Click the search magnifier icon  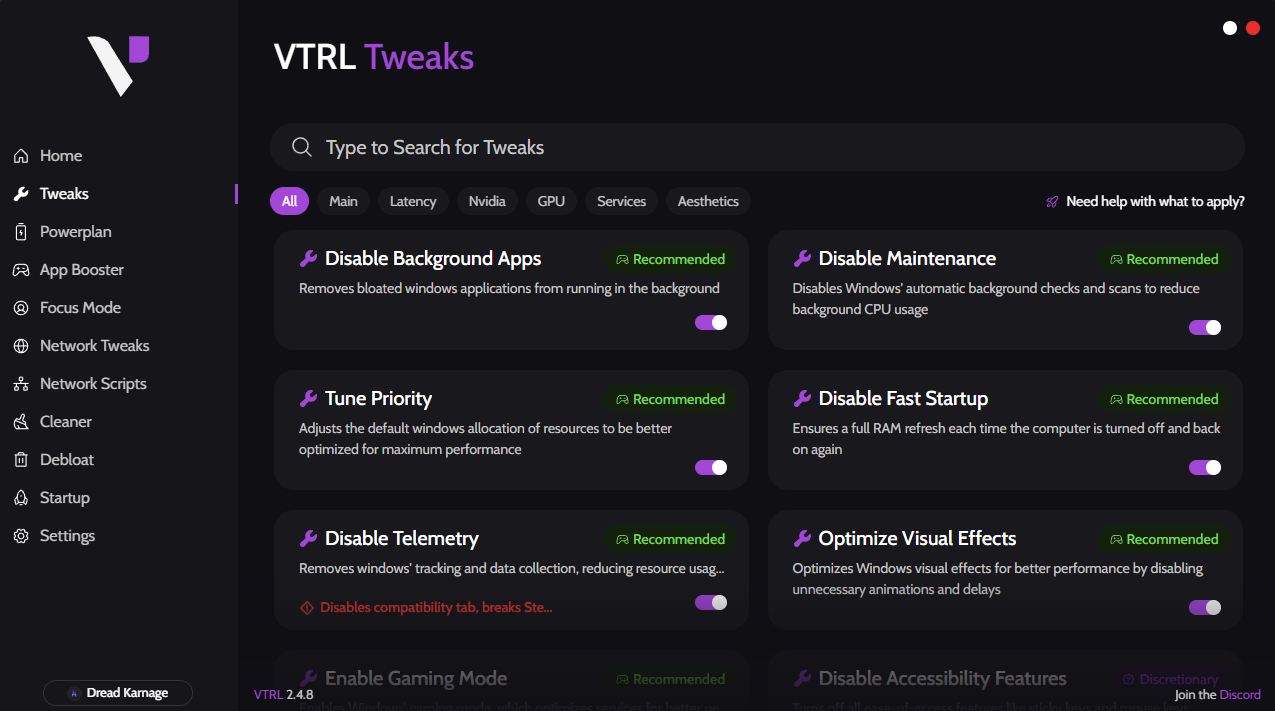click(x=302, y=148)
